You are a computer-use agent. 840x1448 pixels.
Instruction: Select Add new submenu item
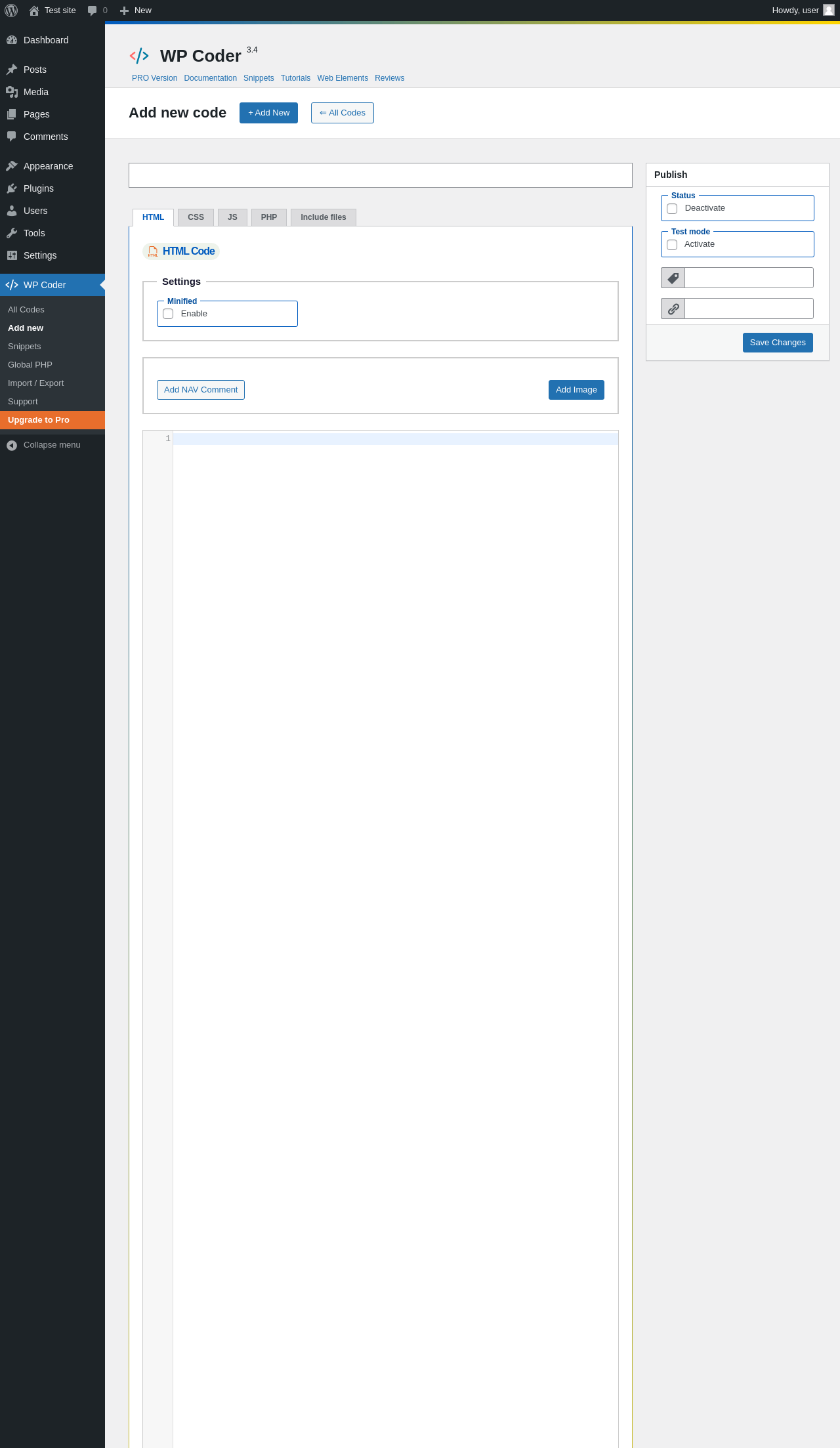coord(52,328)
